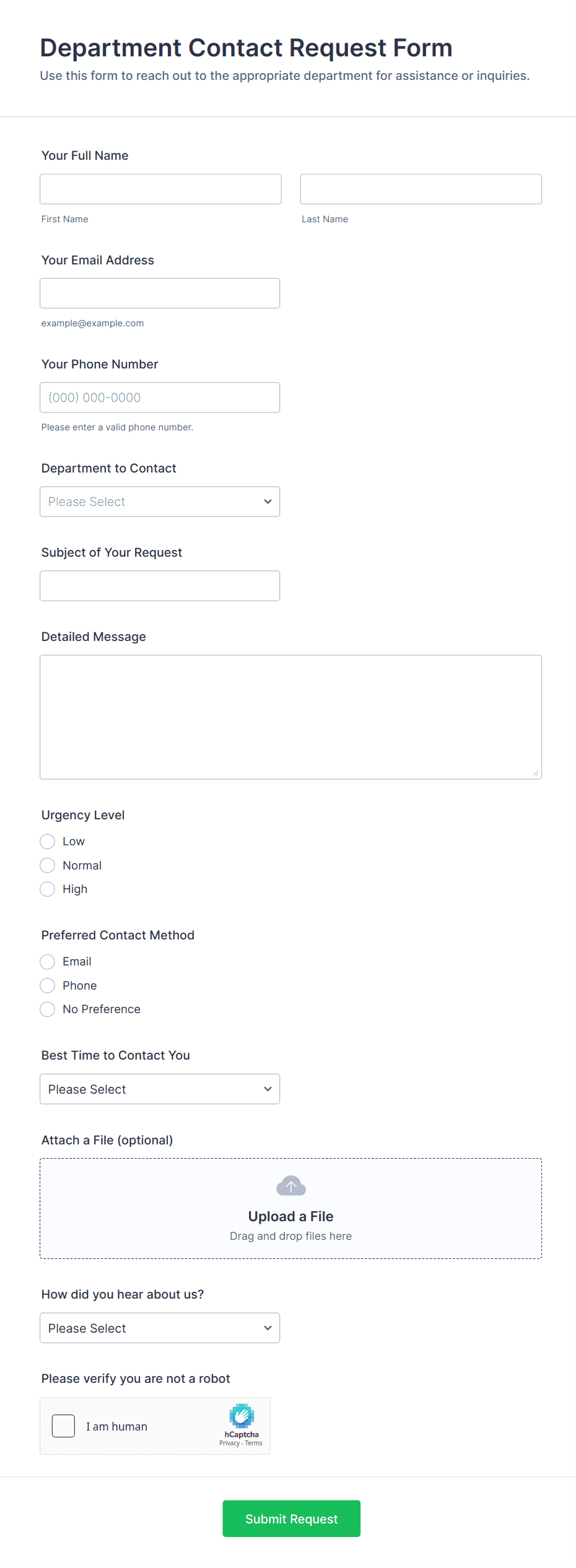The image size is (576, 1568).
Task: Open the Department to Contact dropdown
Action: [160, 502]
